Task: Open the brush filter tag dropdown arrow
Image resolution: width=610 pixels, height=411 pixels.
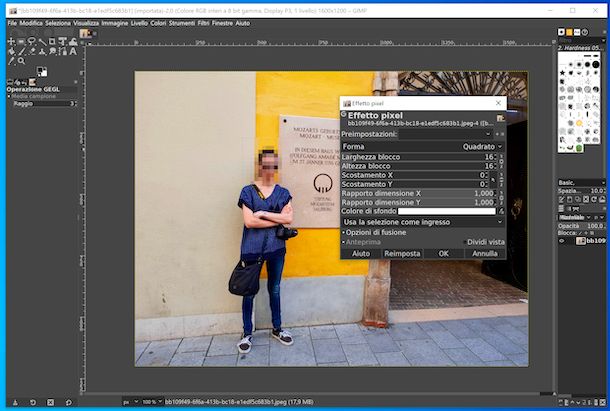Action: point(603,40)
